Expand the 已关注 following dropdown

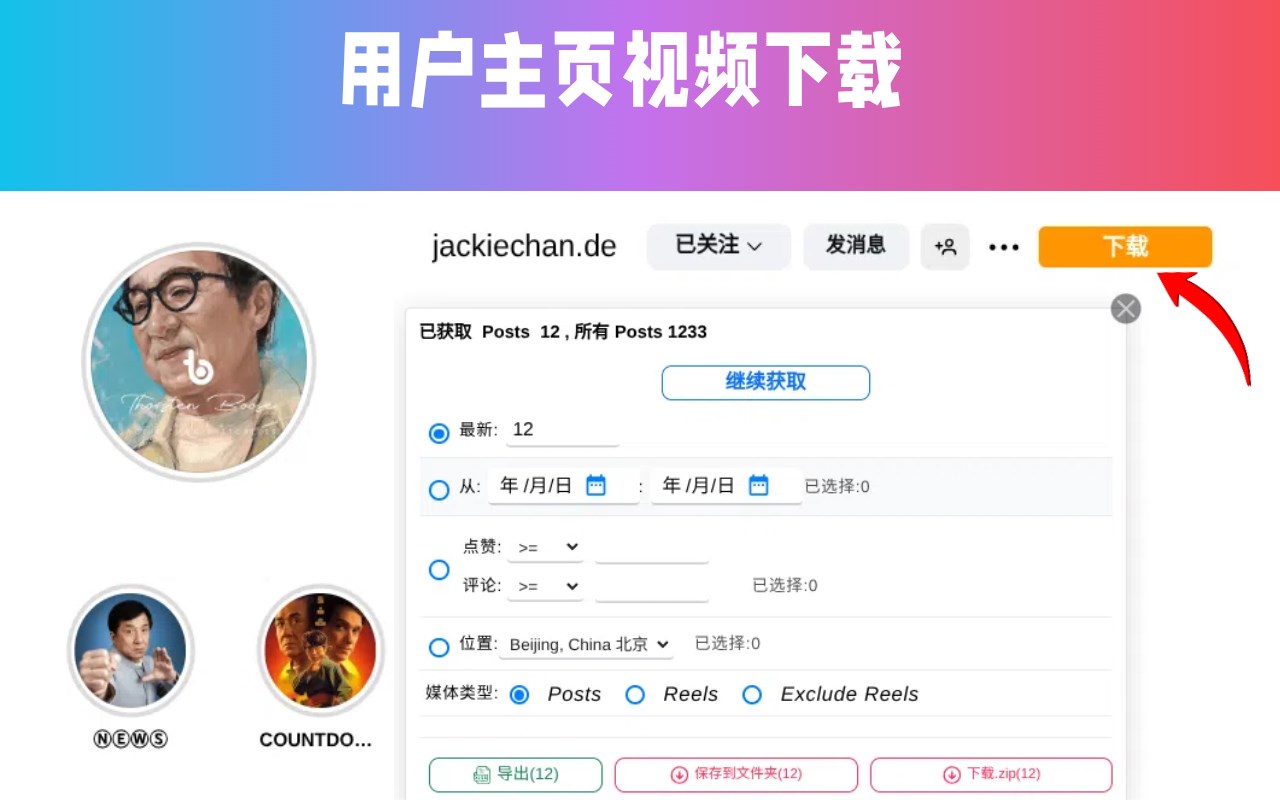click(719, 247)
